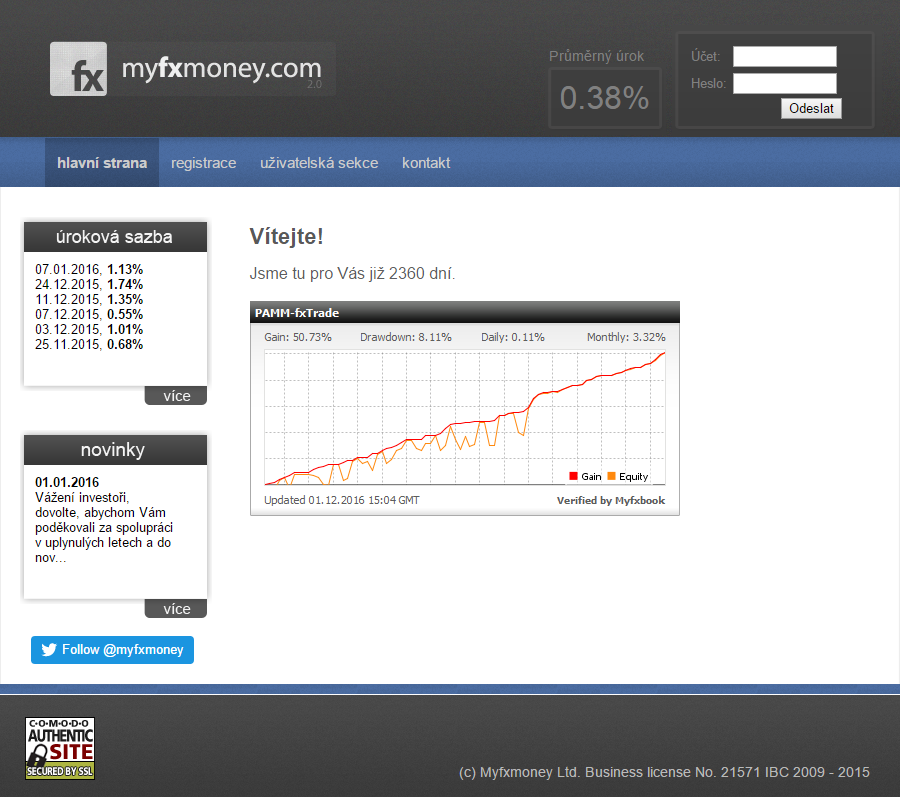The image size is (900, 797).
Task: Open the Comodo Authentic Site SSL badge
Action: tap(60, 748)
